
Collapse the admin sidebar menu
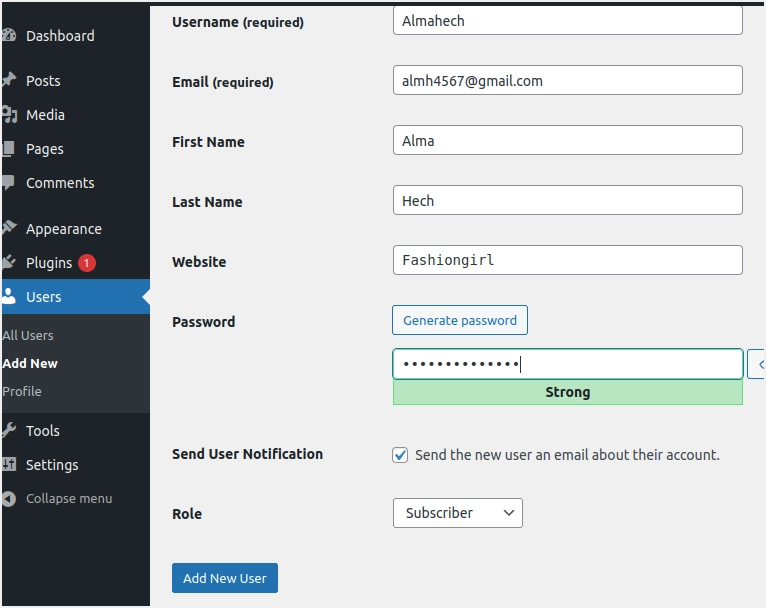point(68,499)
